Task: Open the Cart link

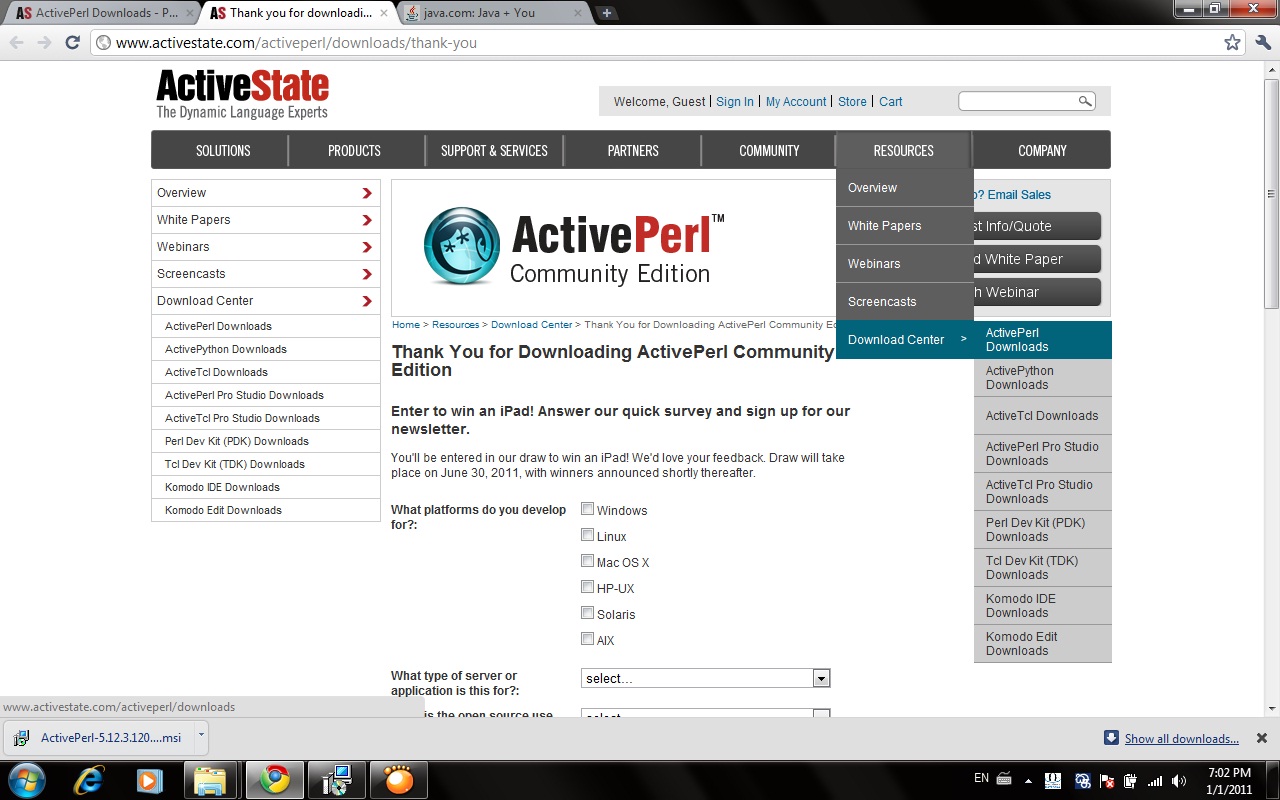Action: coord(891,102)
